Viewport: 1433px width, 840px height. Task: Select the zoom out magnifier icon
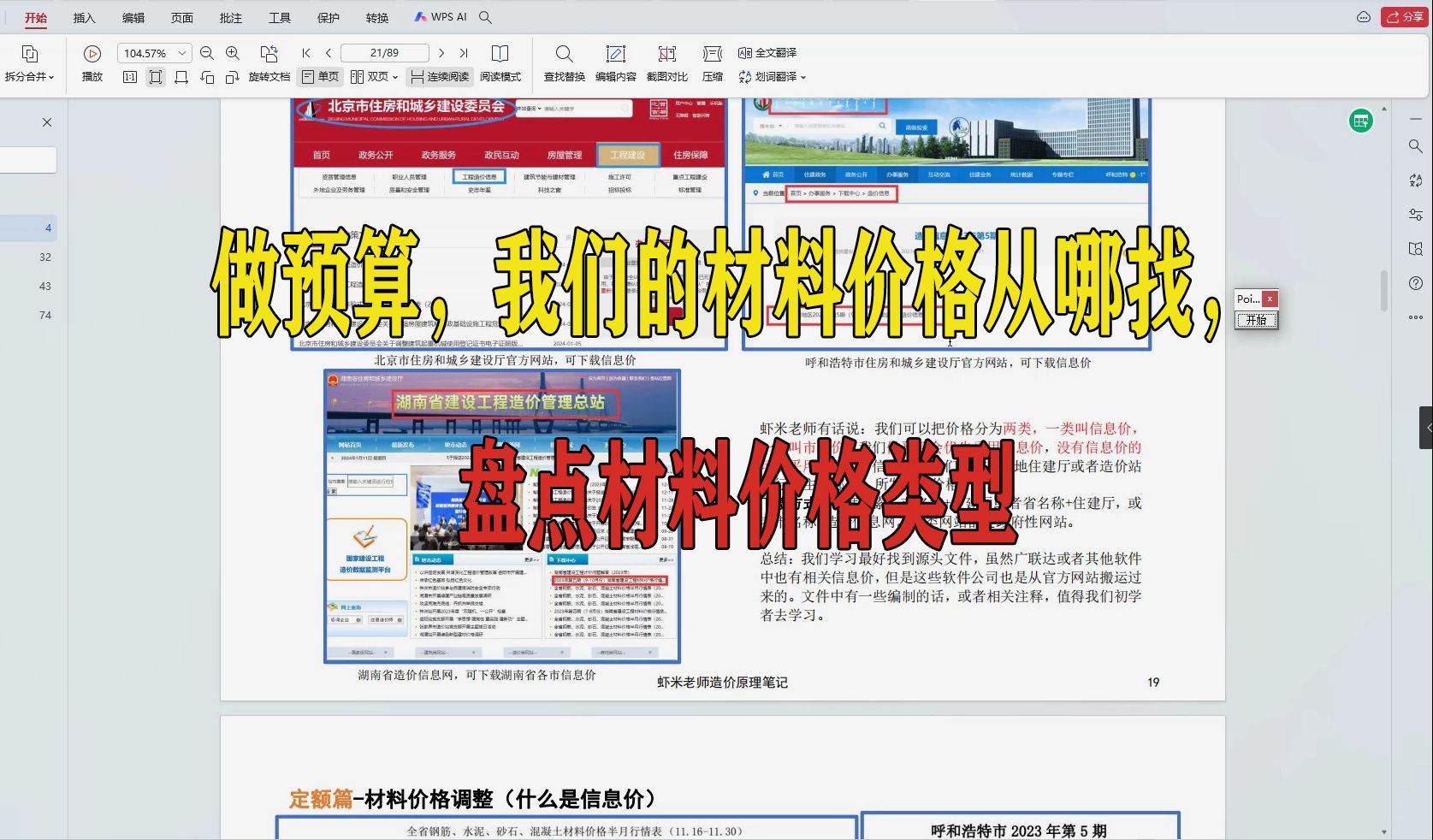(207, 53)
